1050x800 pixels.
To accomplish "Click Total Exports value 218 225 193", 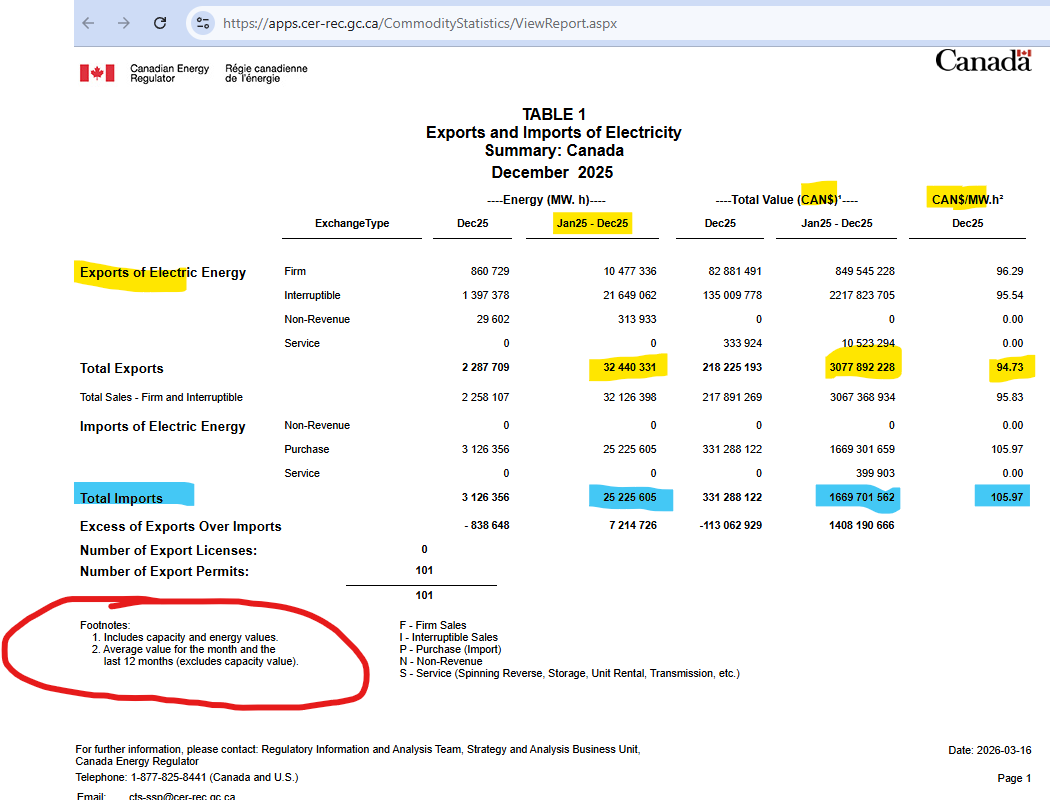I will pyautogui.click(x=732, y=368).
